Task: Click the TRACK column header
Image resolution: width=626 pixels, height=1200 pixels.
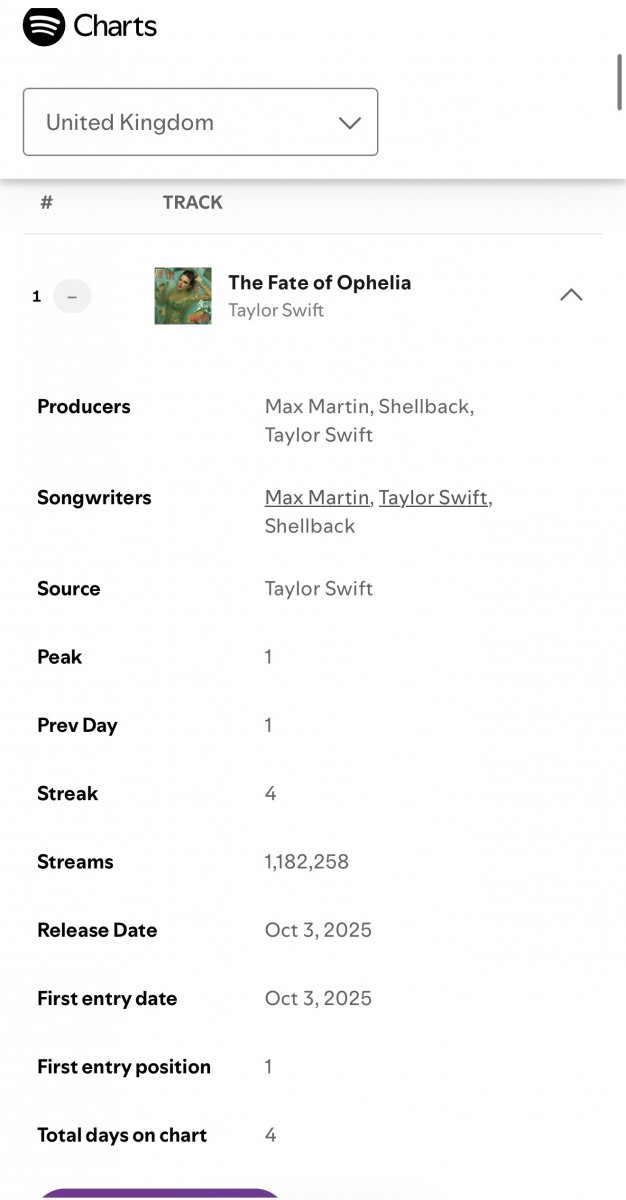Action: point(193,202)
